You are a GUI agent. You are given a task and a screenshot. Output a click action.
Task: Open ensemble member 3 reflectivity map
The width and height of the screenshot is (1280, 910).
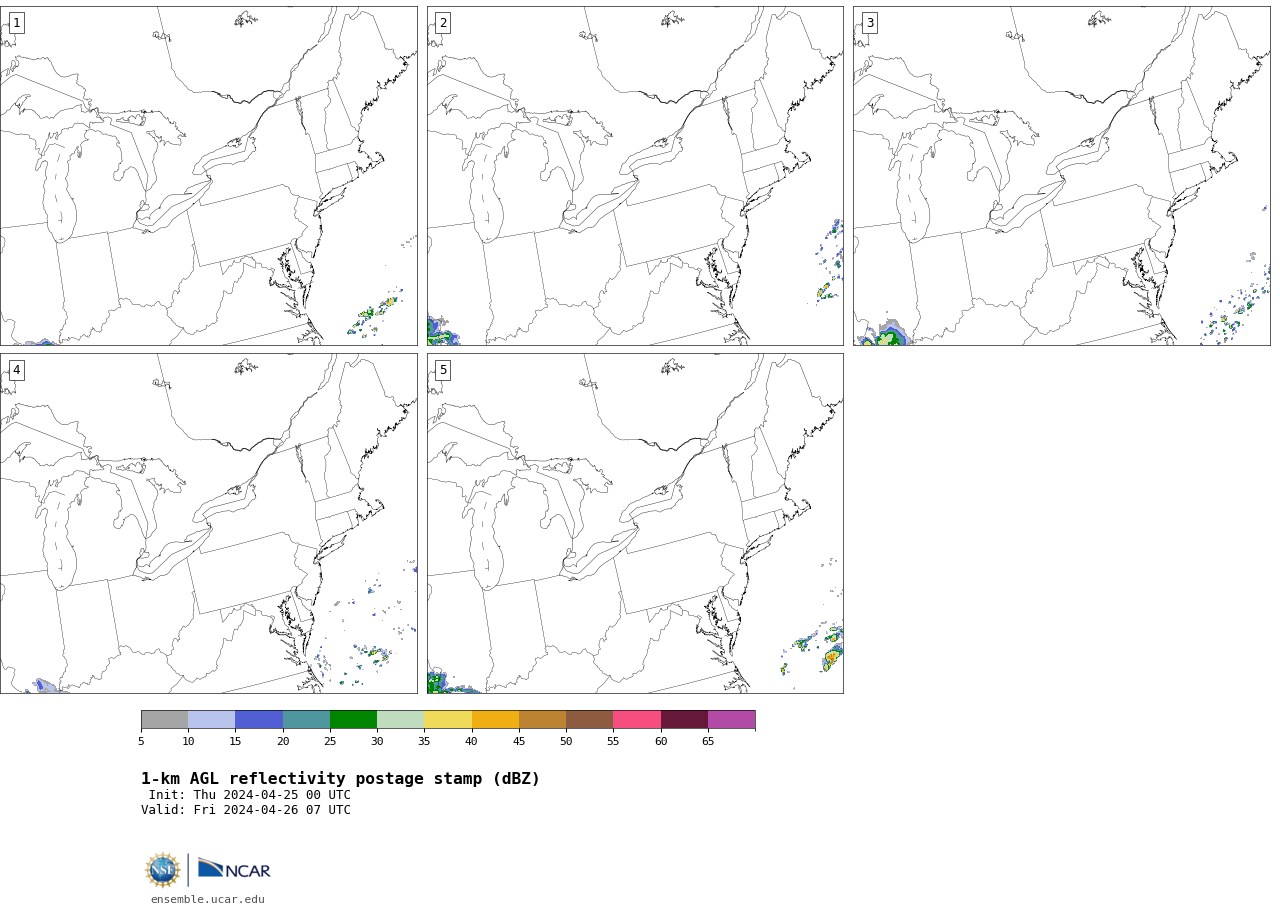click(1062, 176)
